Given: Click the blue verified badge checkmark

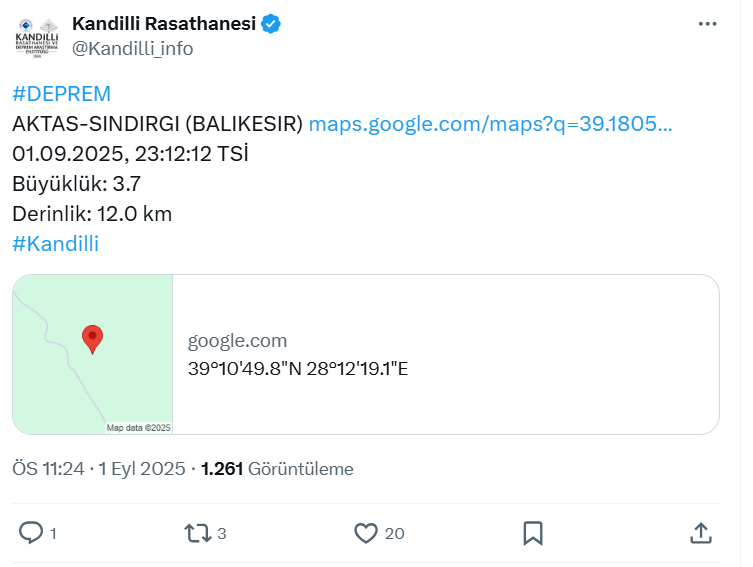Looking at the screenshot, I should pos(271,24).
